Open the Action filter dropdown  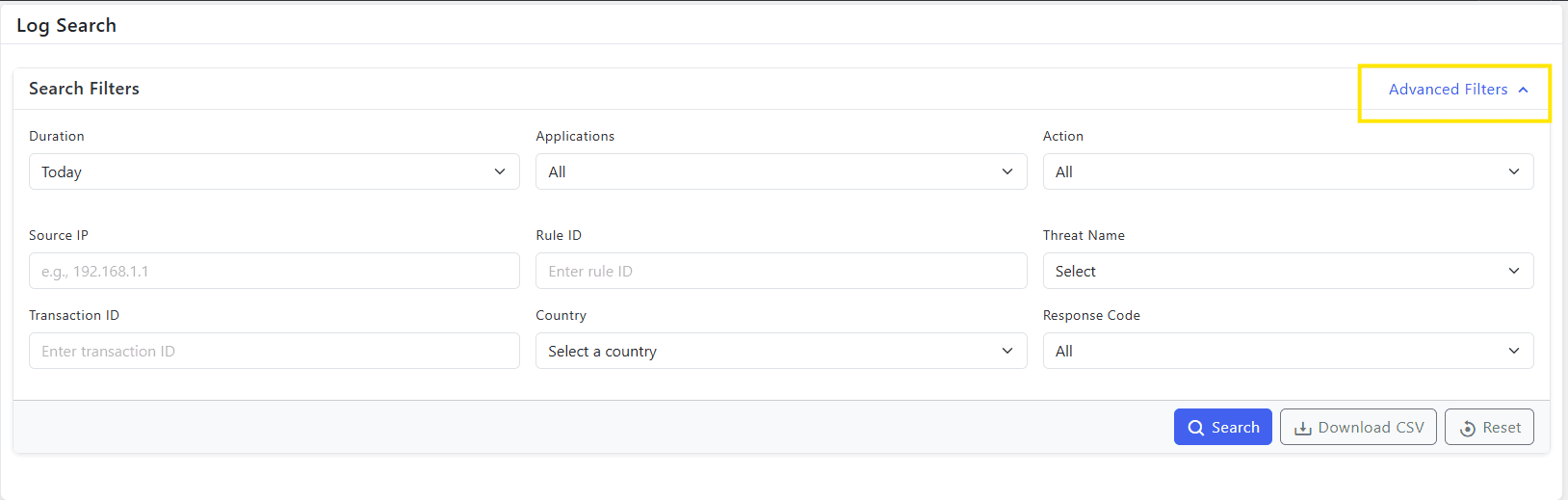click(1289, 171)
